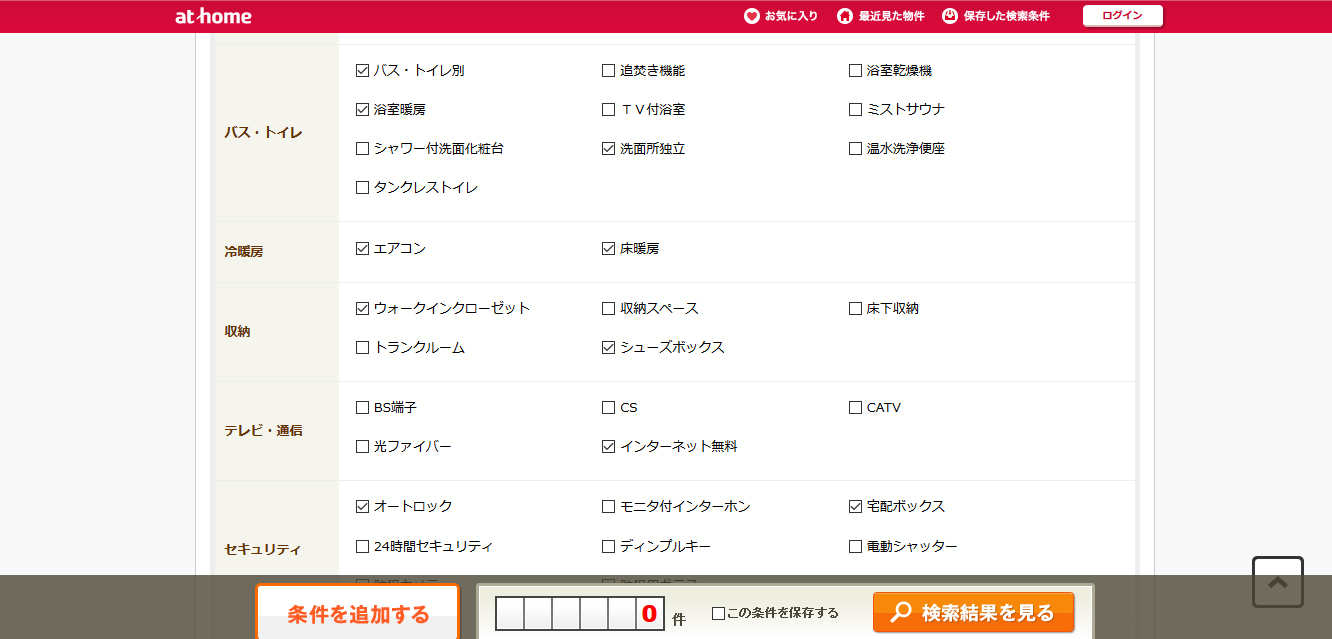This screenshot has width=1332, height=639.
Task: Click the back-to-top arrow button
Action: click(1278, 582)
